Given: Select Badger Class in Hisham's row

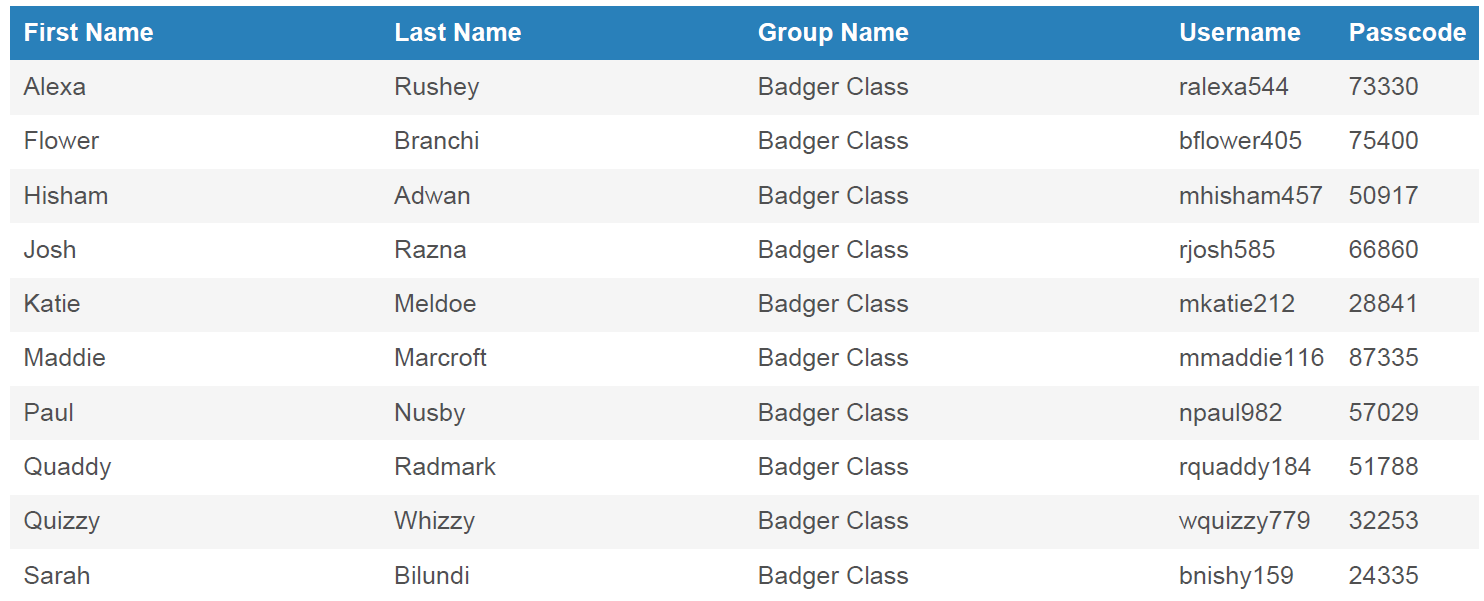Looking at the screenshot, I should pos(833,196).
